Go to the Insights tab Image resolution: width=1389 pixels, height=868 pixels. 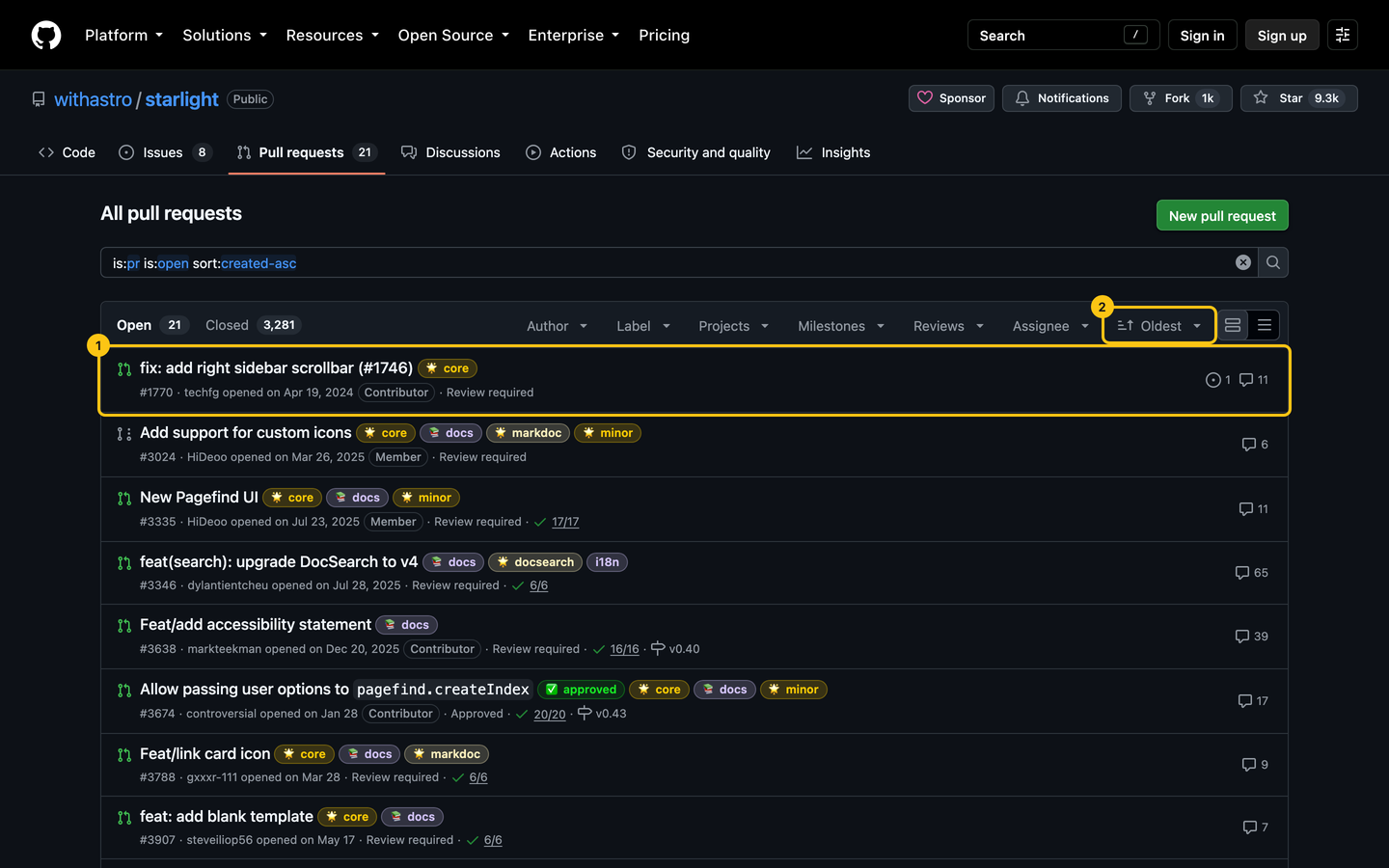tap(833, 152)
